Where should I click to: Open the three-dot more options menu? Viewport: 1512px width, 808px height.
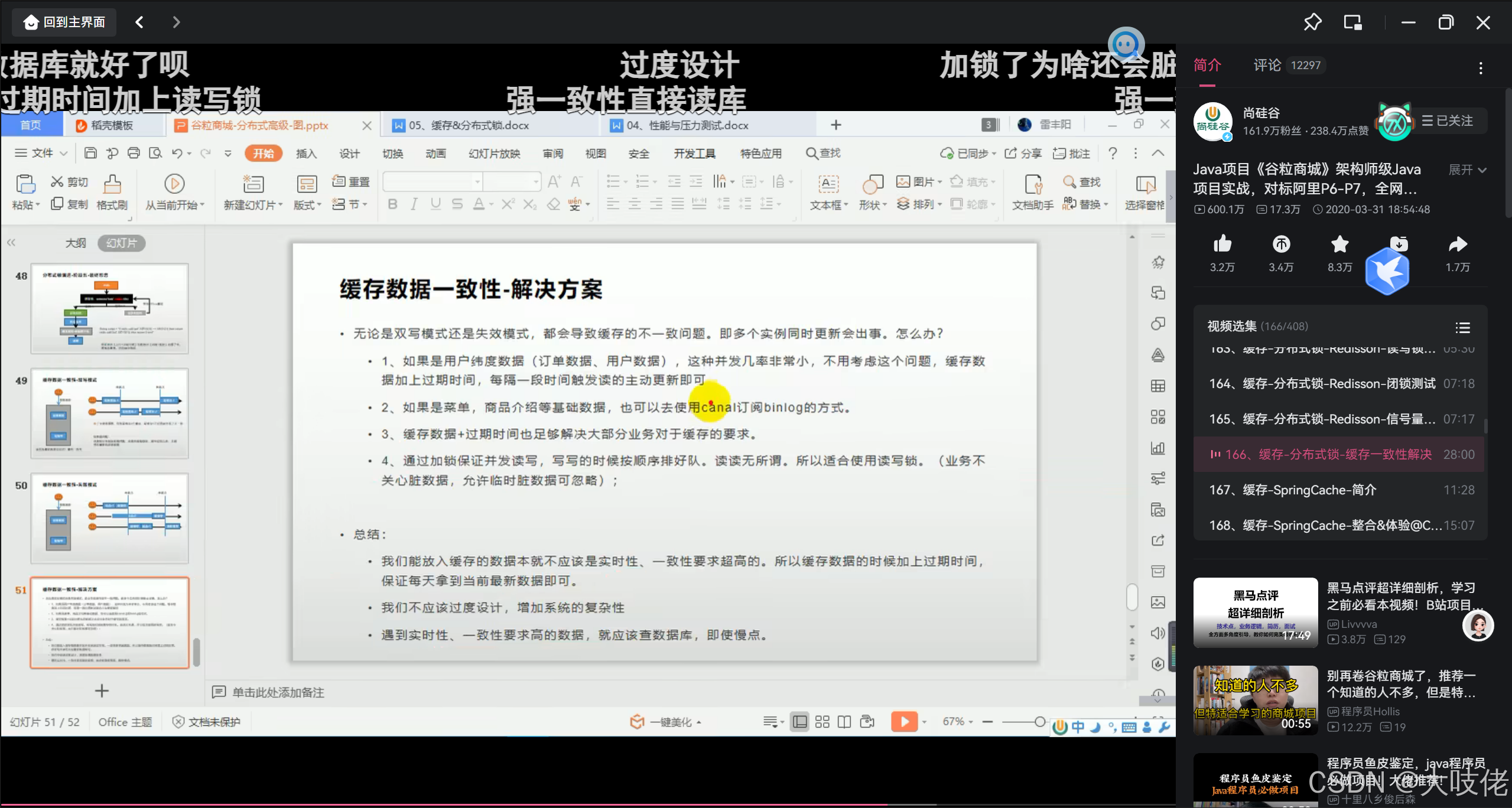click(1480, 67)
